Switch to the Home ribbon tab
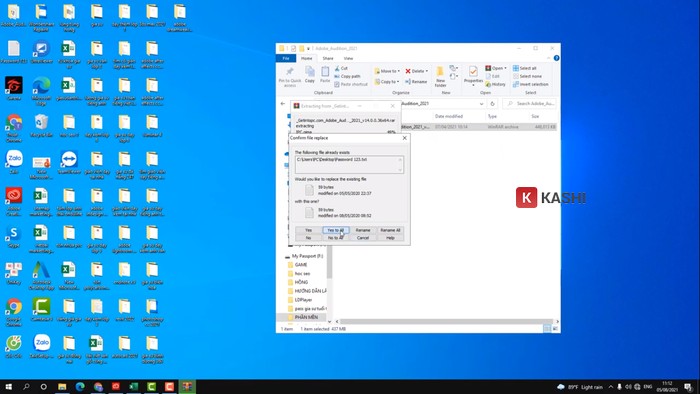700x394 pixels. pos(307,58)
